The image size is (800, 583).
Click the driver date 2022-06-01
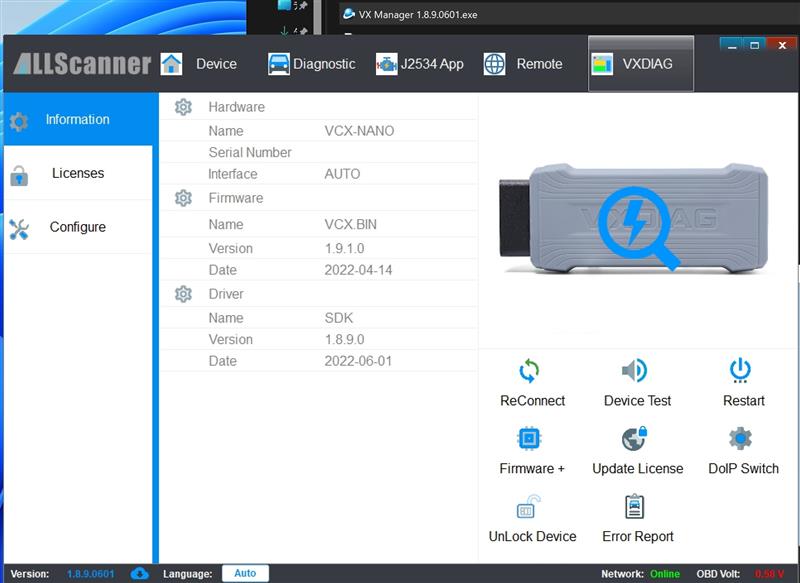pyautogui.click(x=358, y=361)
